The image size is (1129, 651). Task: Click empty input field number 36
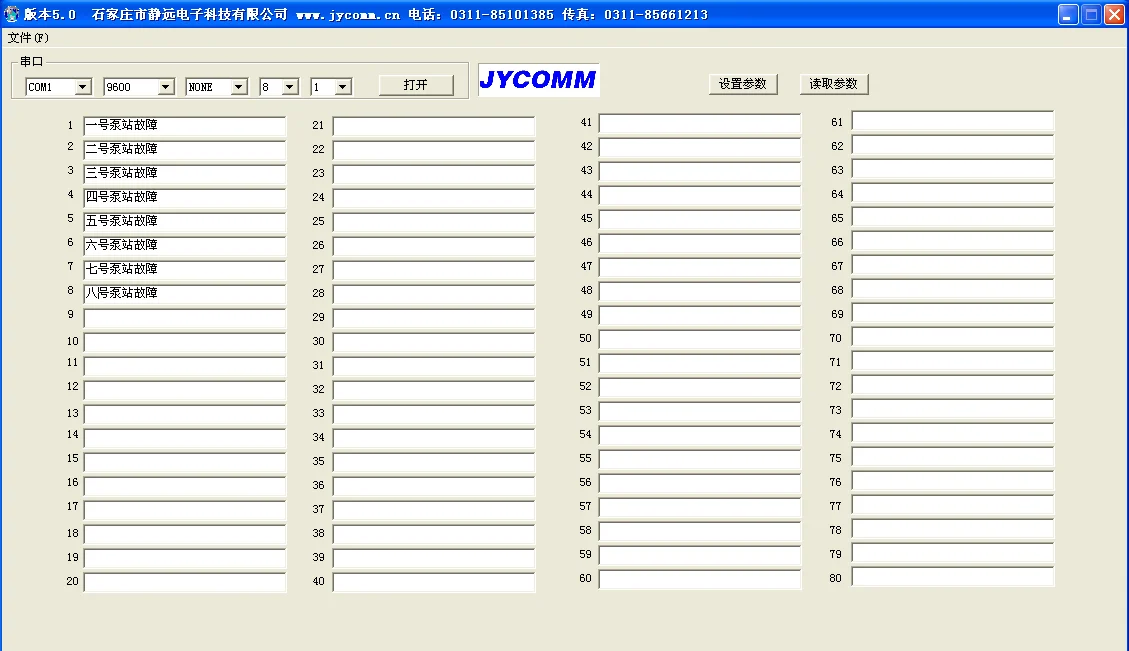(x=433, y=486)
